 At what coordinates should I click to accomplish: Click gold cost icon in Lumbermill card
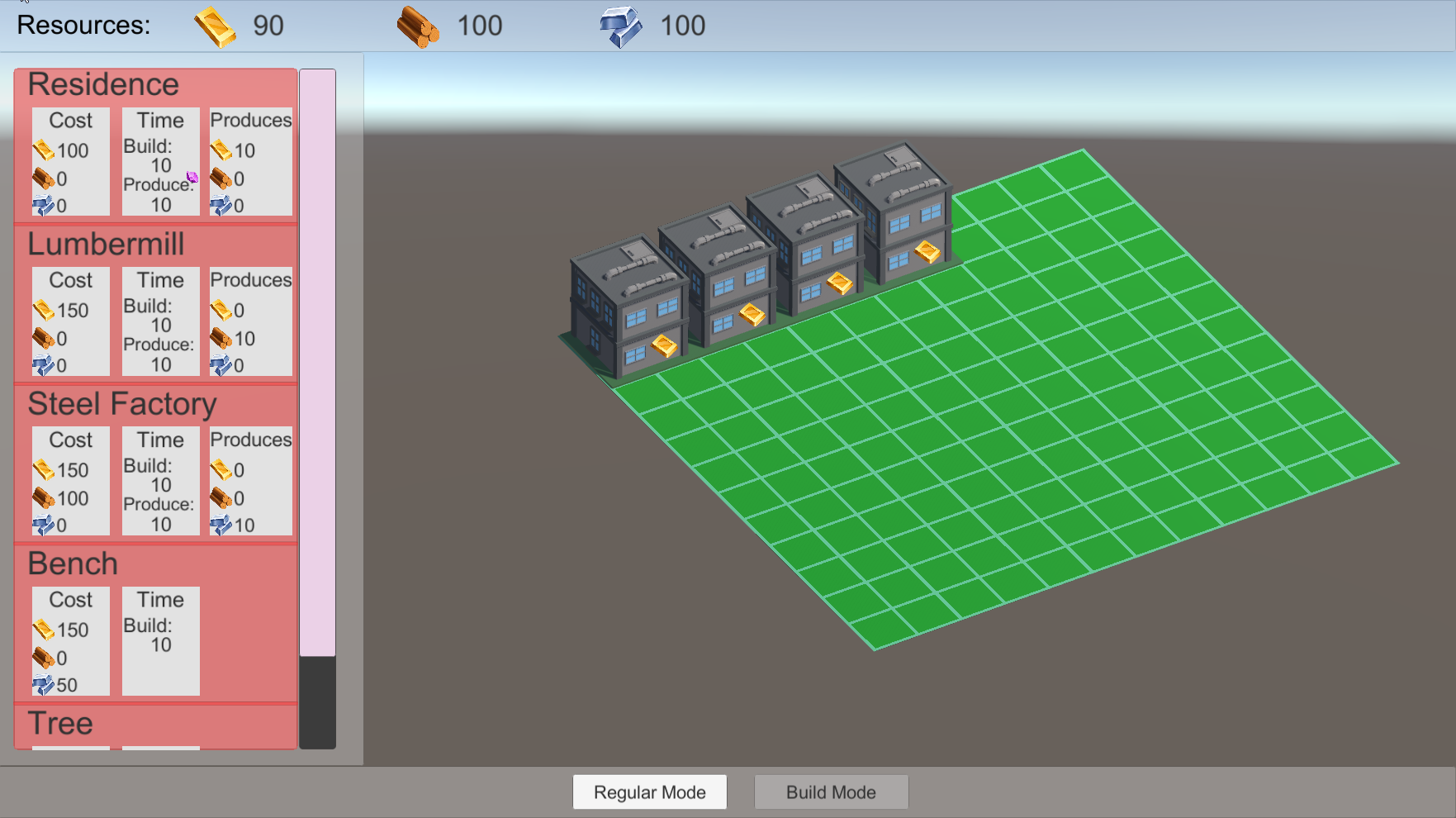(44, 311)
